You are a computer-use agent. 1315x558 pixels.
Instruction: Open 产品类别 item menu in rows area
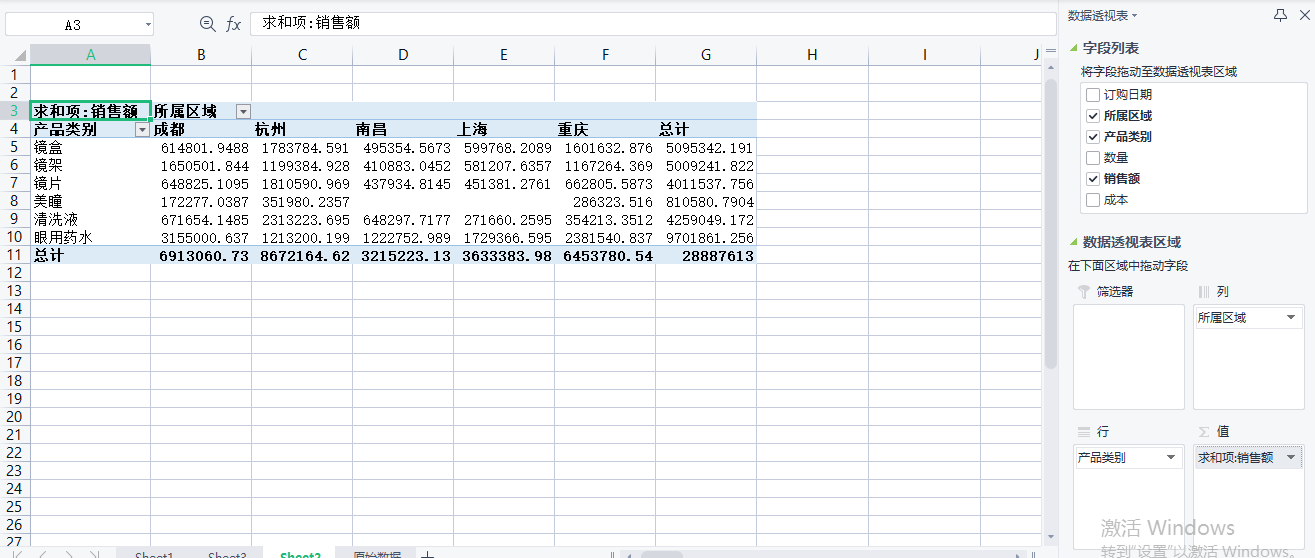(1171, 458)
